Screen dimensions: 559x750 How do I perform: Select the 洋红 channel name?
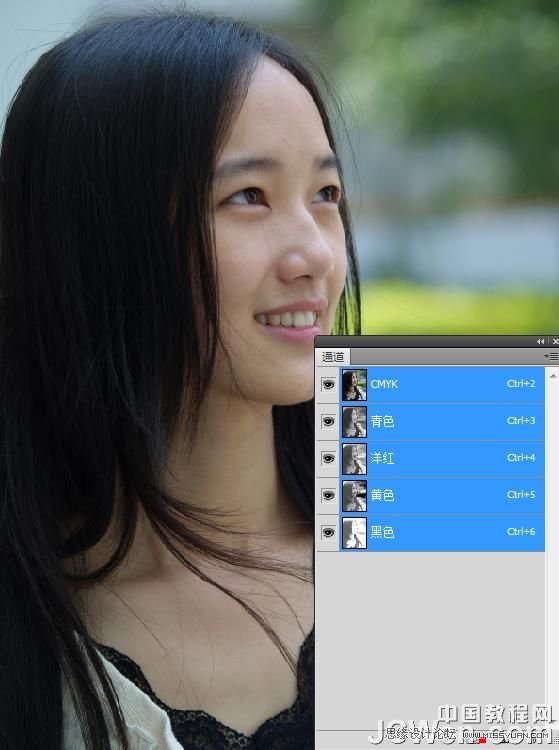[382, 458]
